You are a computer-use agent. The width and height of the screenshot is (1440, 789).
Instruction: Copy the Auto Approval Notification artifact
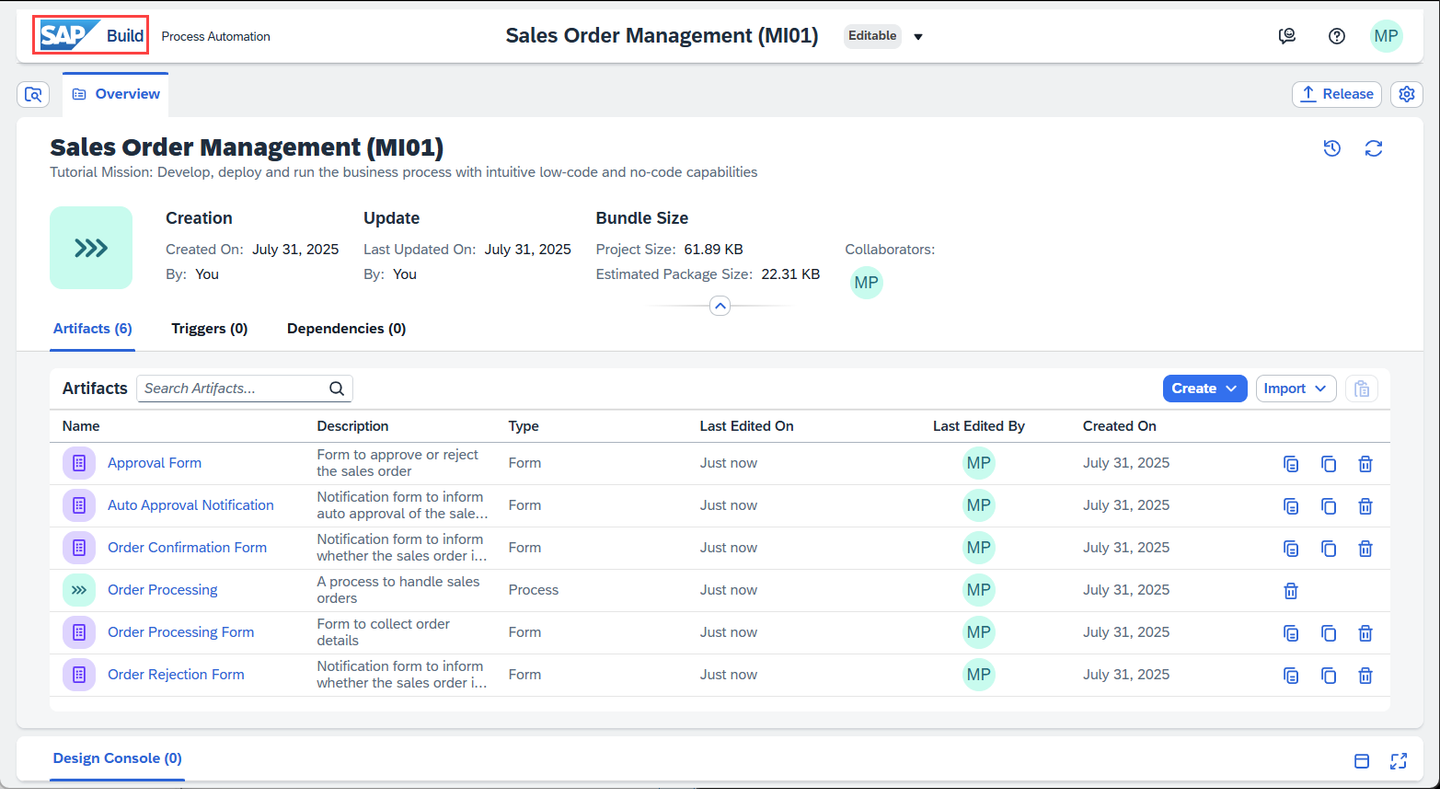(1328, 506)
